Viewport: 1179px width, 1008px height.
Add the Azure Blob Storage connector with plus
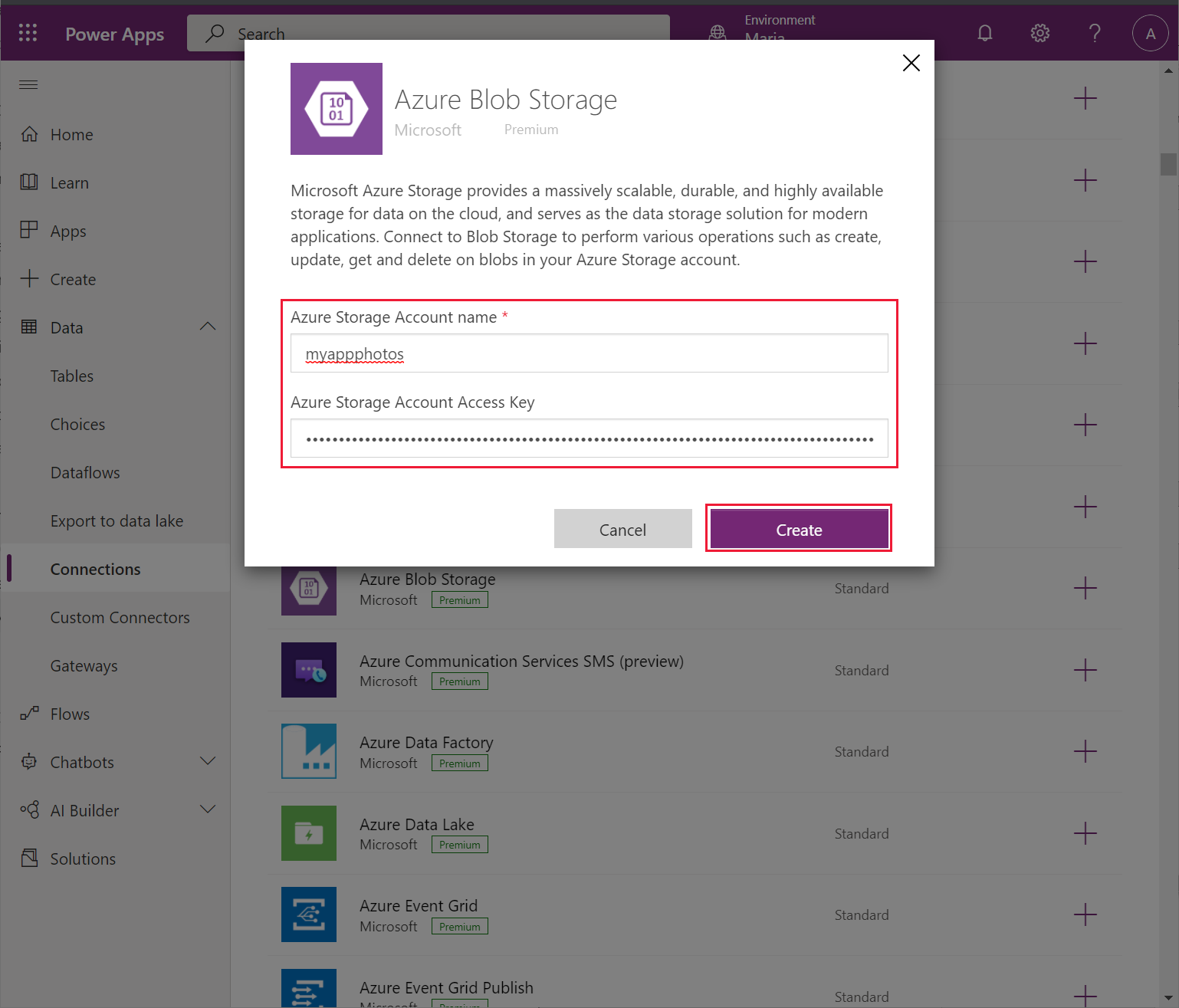pyautogui.click(x=1085, y=589)
